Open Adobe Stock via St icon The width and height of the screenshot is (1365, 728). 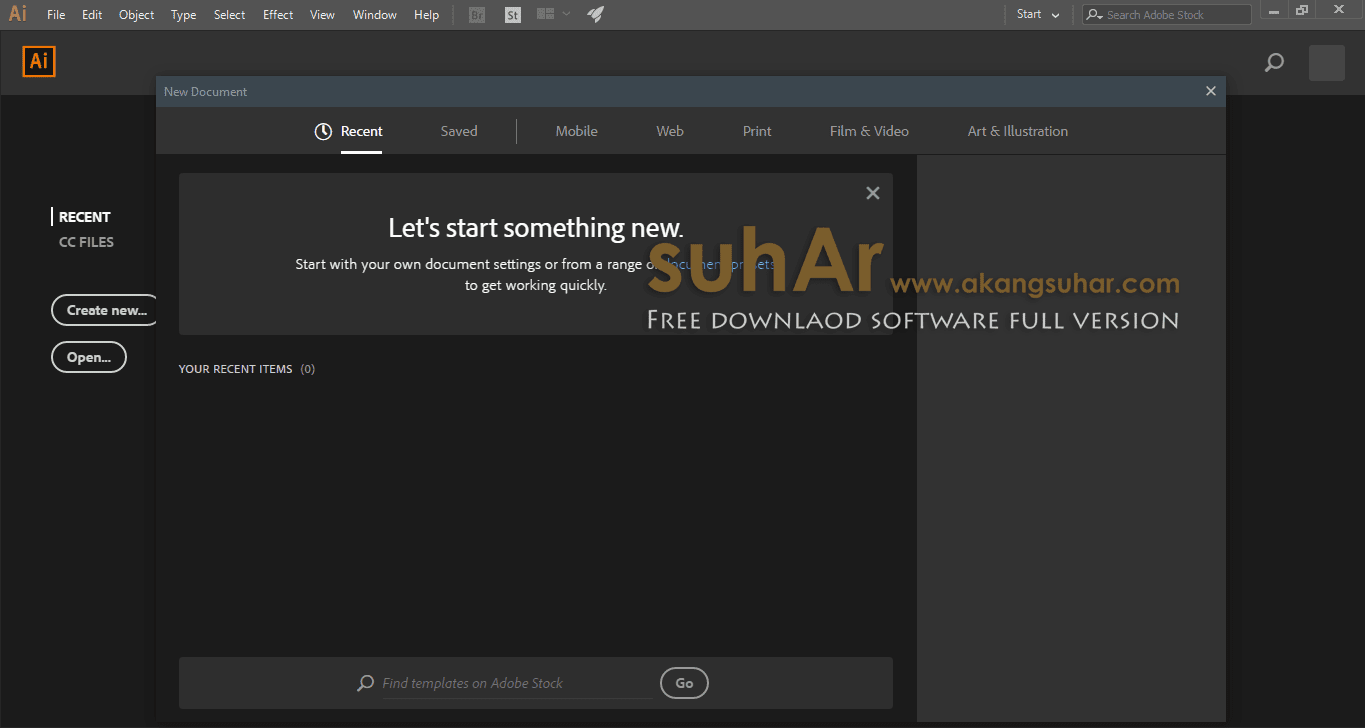(513, 15)
